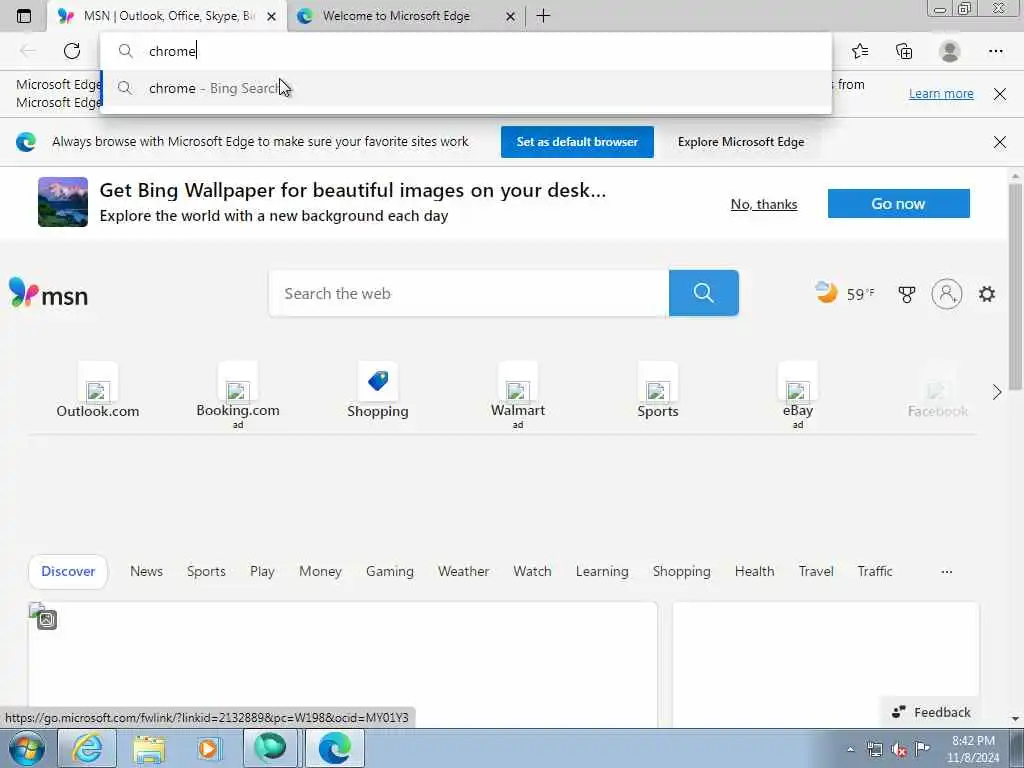This screenshot has height=768, width=1024.
Task: Select the Travel feed tab
Action: (816, 571)
